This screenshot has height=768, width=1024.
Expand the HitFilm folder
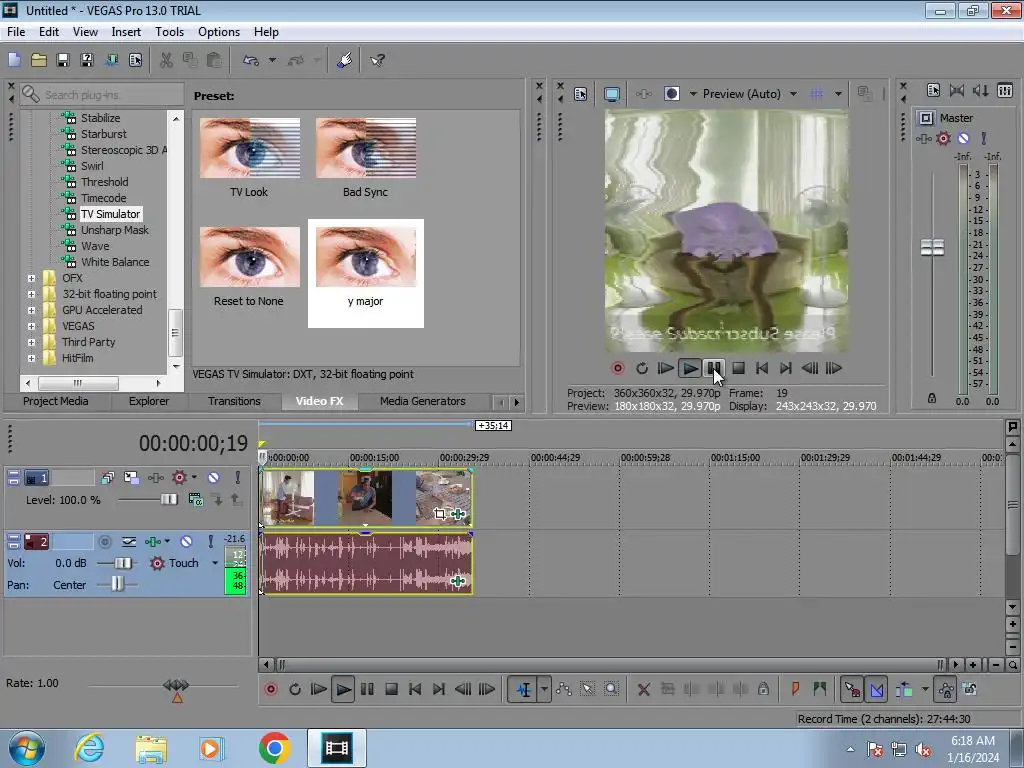pyautogui.click(x=31, y=358)
